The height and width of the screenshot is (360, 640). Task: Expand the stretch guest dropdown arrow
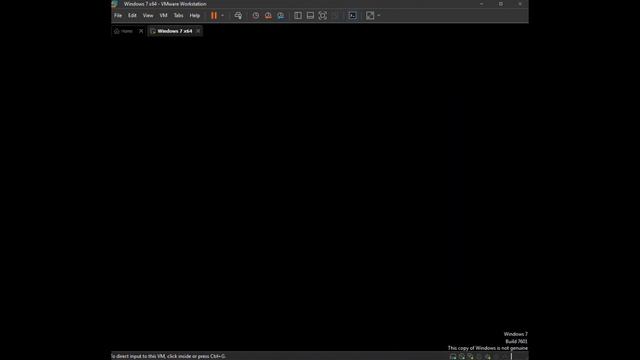pyautogui.click(x=379, y=16)
